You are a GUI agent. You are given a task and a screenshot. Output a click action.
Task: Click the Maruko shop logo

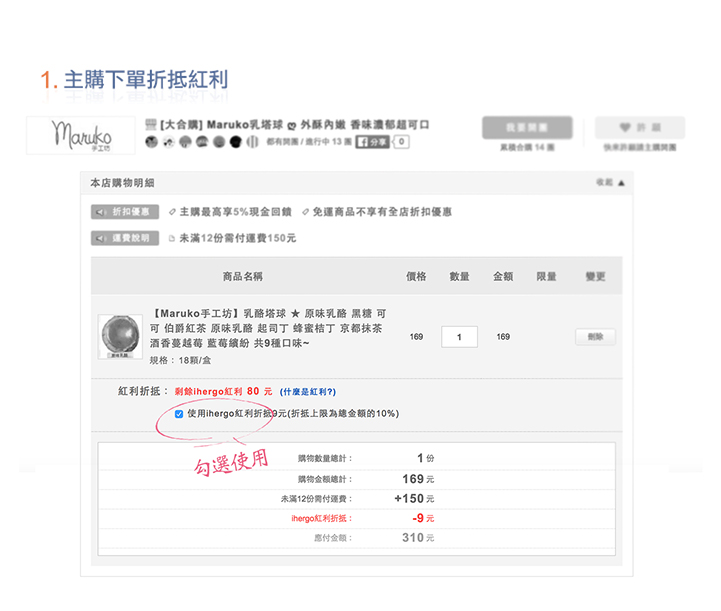(81, 135)
